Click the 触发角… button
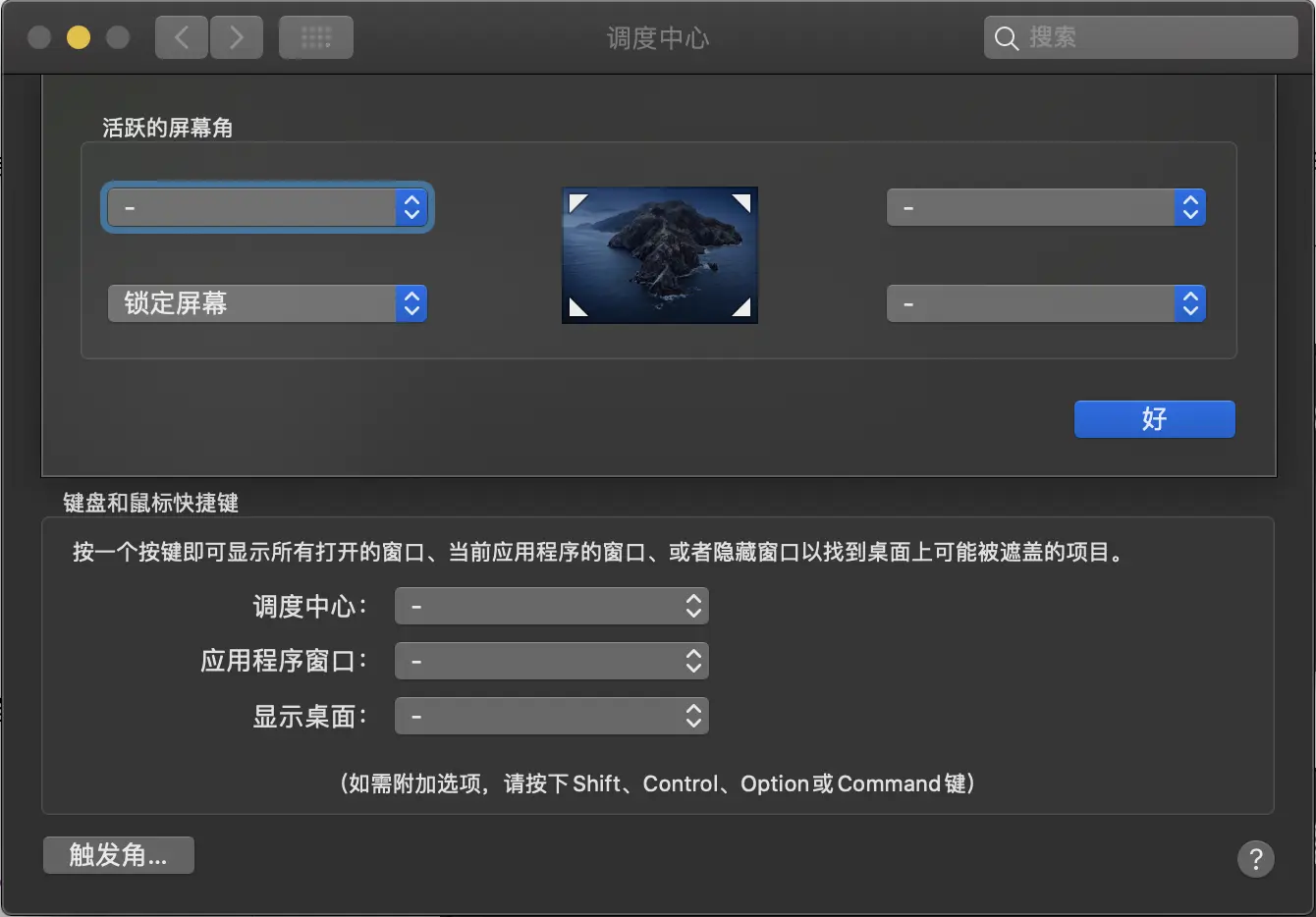 pos(119,855)
